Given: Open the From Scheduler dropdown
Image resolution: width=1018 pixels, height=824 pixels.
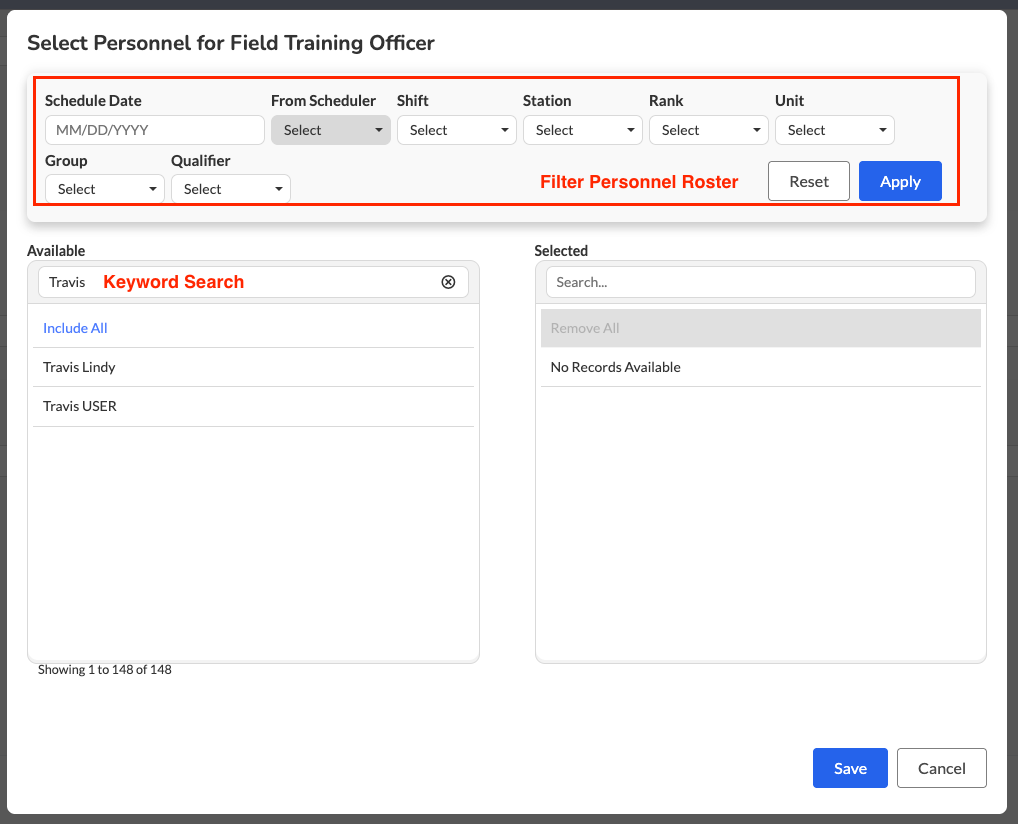Looking at the screenshot, I should click(x=330, y=130).
